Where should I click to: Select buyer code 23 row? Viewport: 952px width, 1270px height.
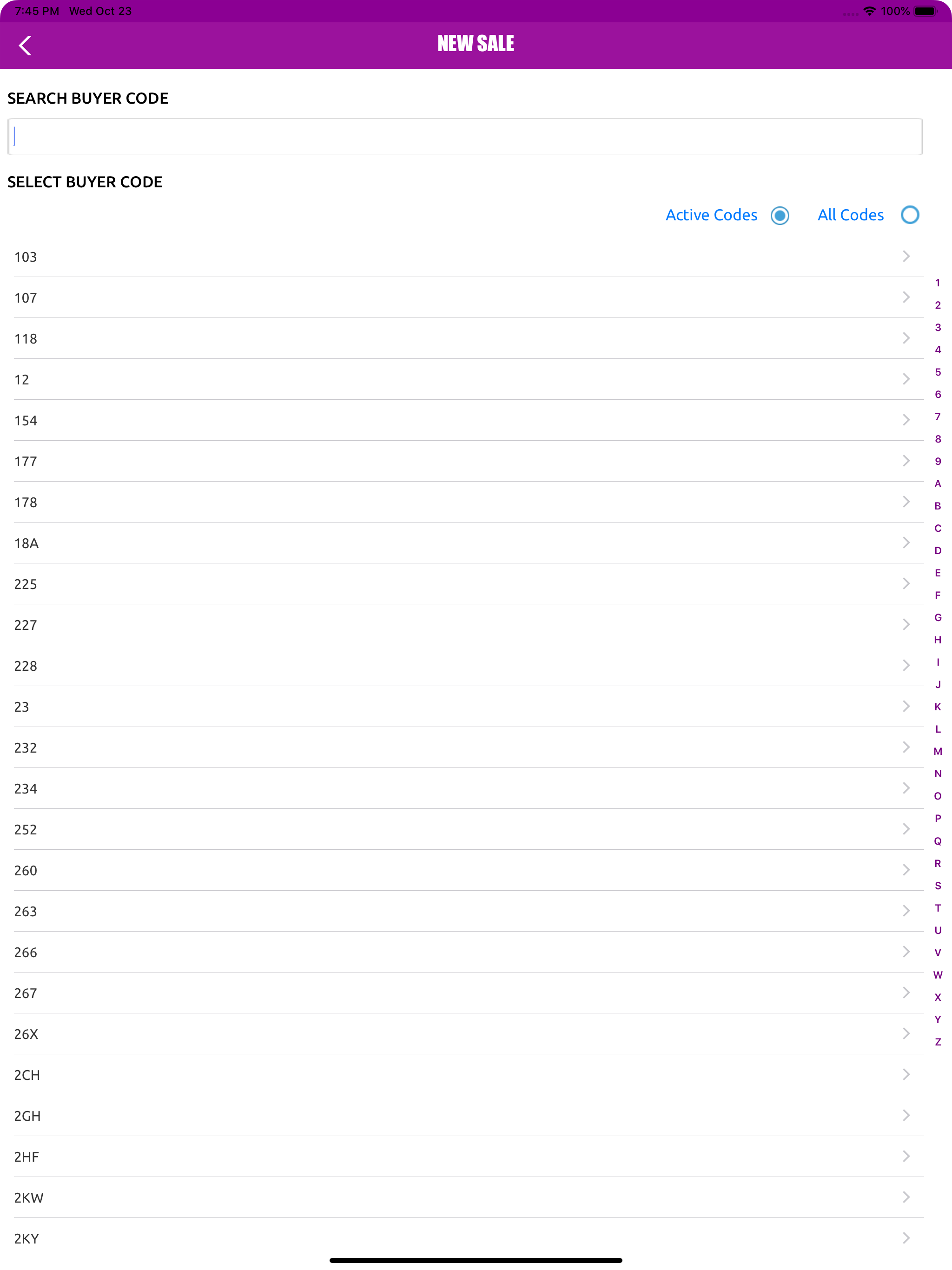[469, 706]
